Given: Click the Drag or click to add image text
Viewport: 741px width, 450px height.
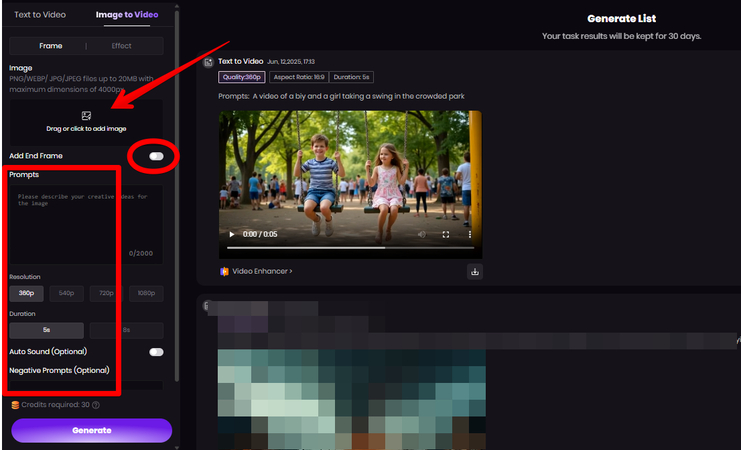Looking at the screenshot, I should 86,129.
